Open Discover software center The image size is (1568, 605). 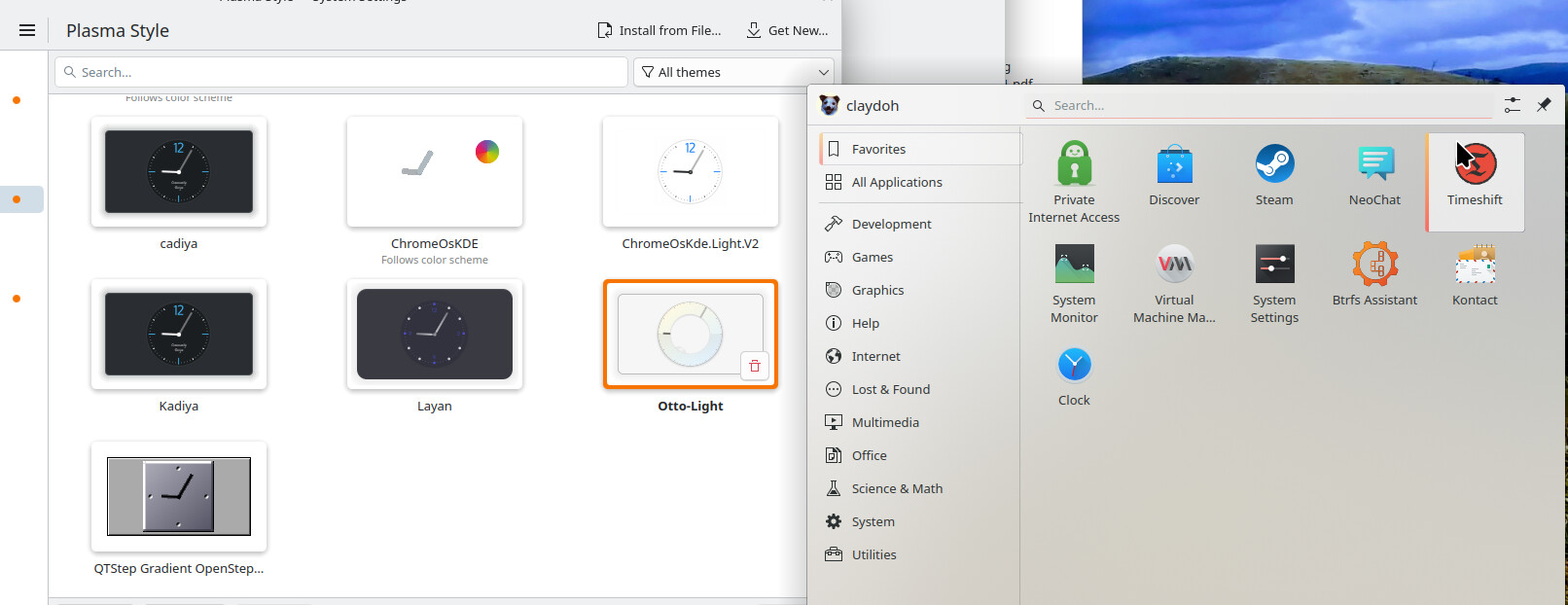click(x=1174, y=164)
